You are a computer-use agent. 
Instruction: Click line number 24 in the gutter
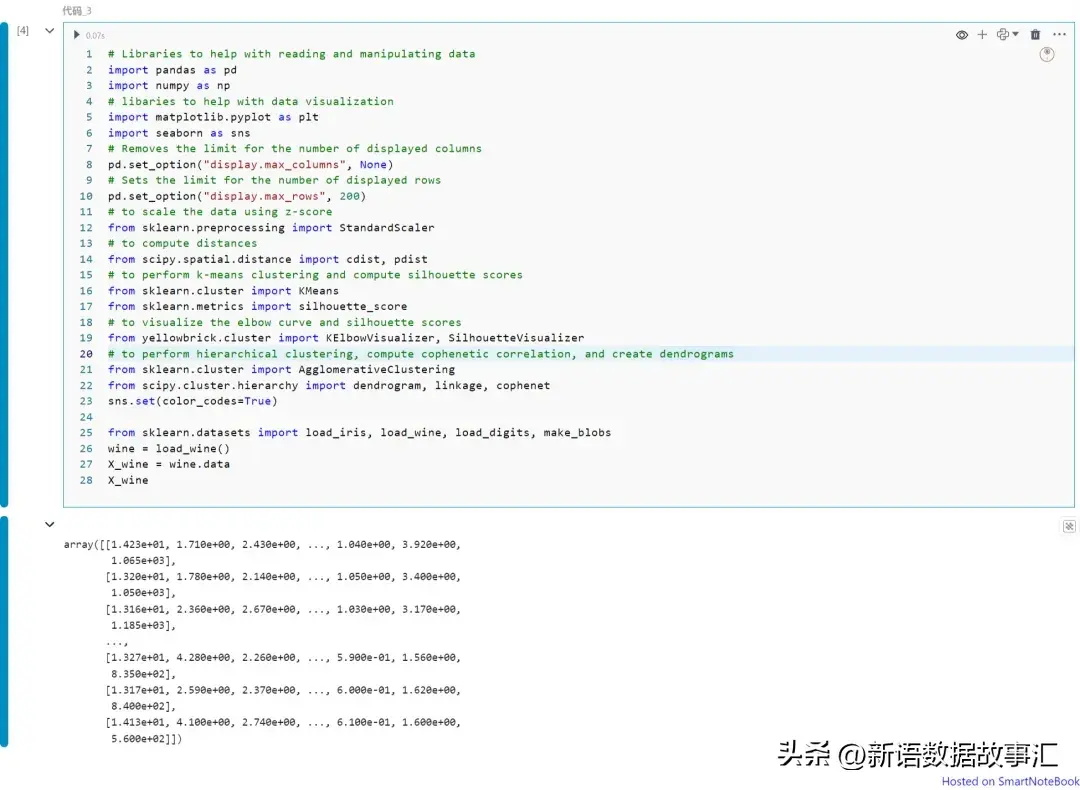[x=85, y=417]
